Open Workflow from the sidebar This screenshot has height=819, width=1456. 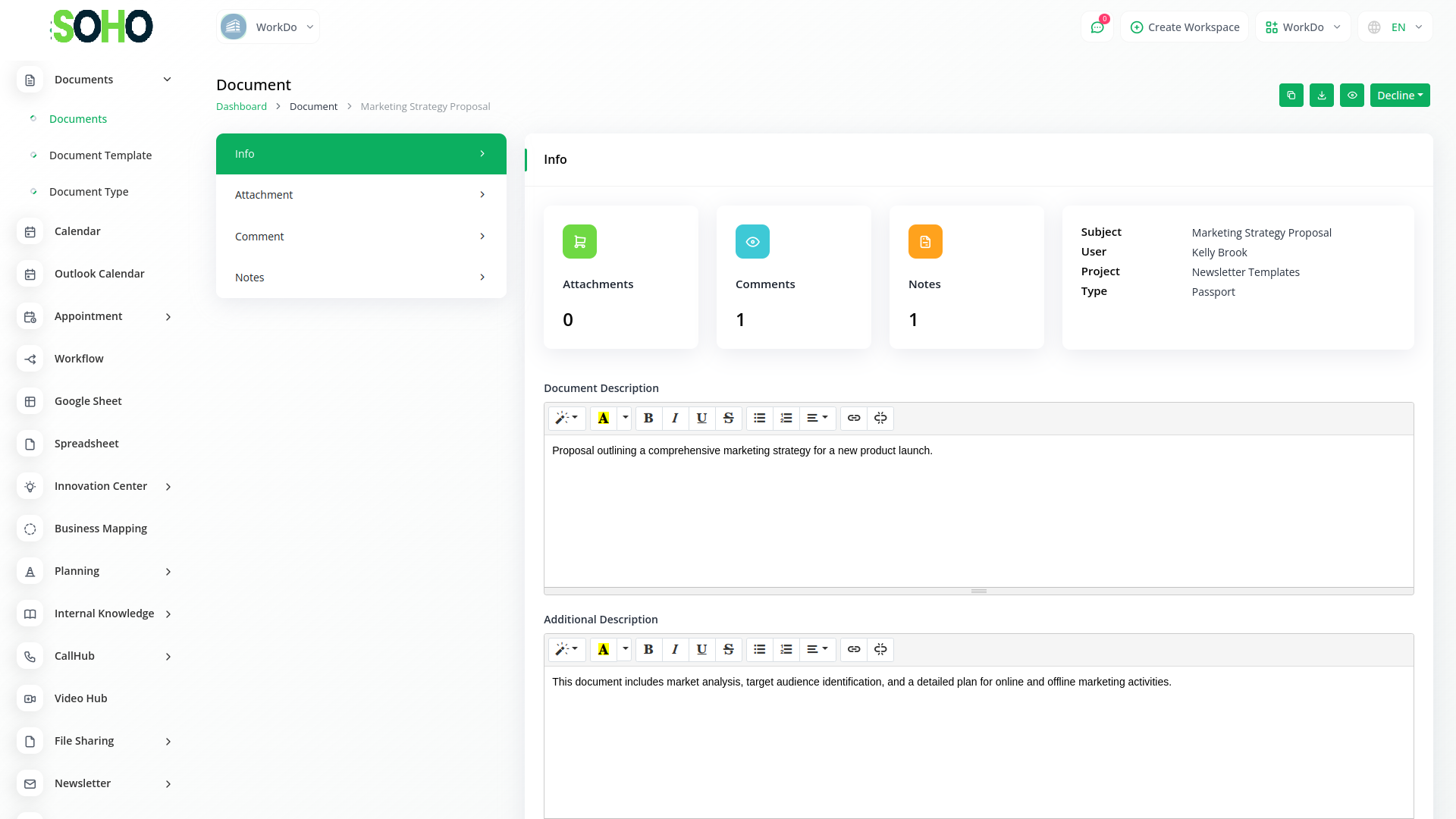point(79,359)
